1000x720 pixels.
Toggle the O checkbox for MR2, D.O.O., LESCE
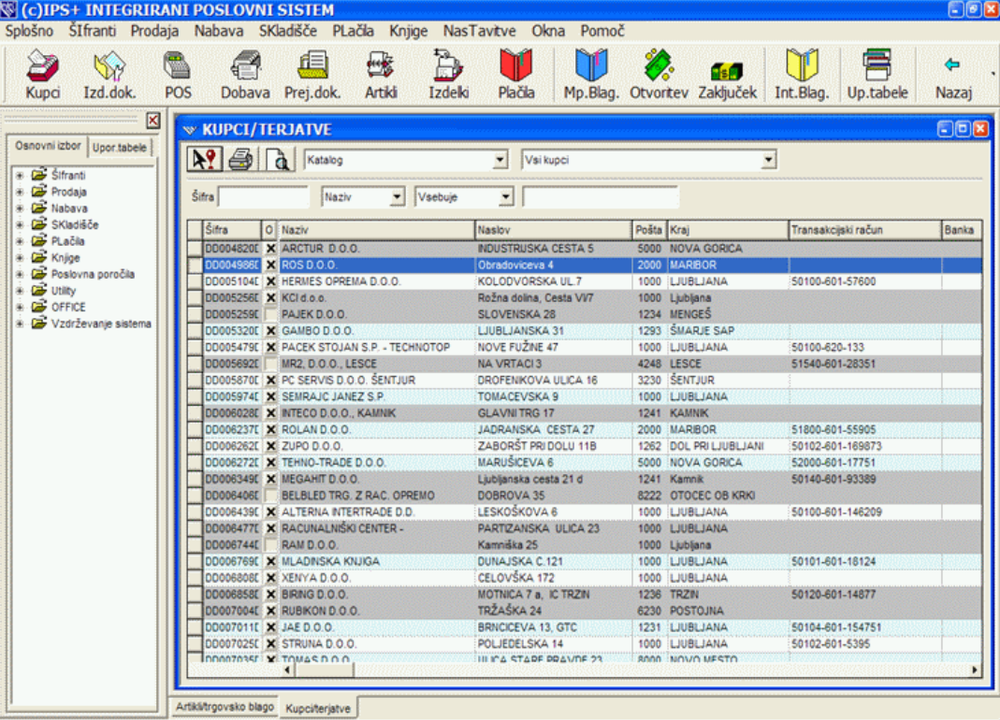pos(270,364)
